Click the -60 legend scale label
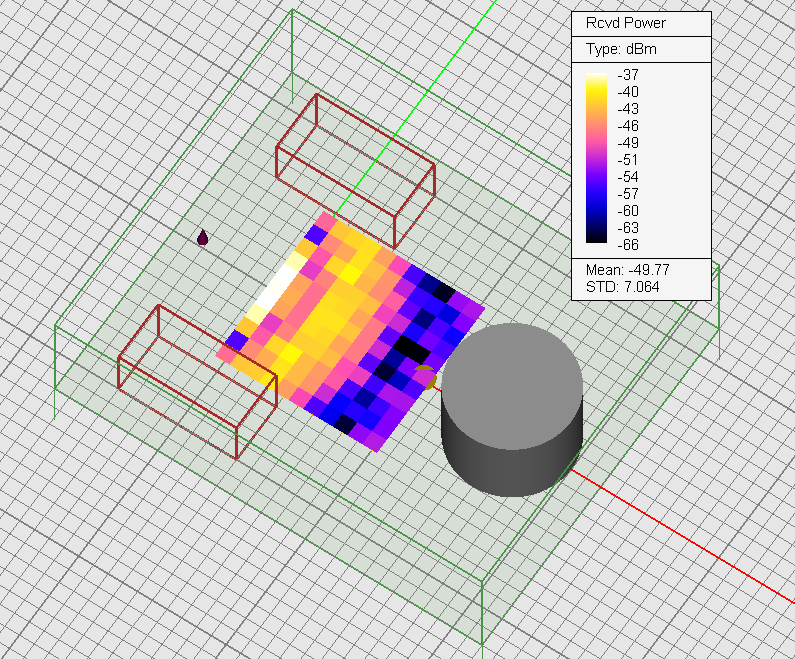The height and width of the screenshot is (659, 795). tap(628, 210)
